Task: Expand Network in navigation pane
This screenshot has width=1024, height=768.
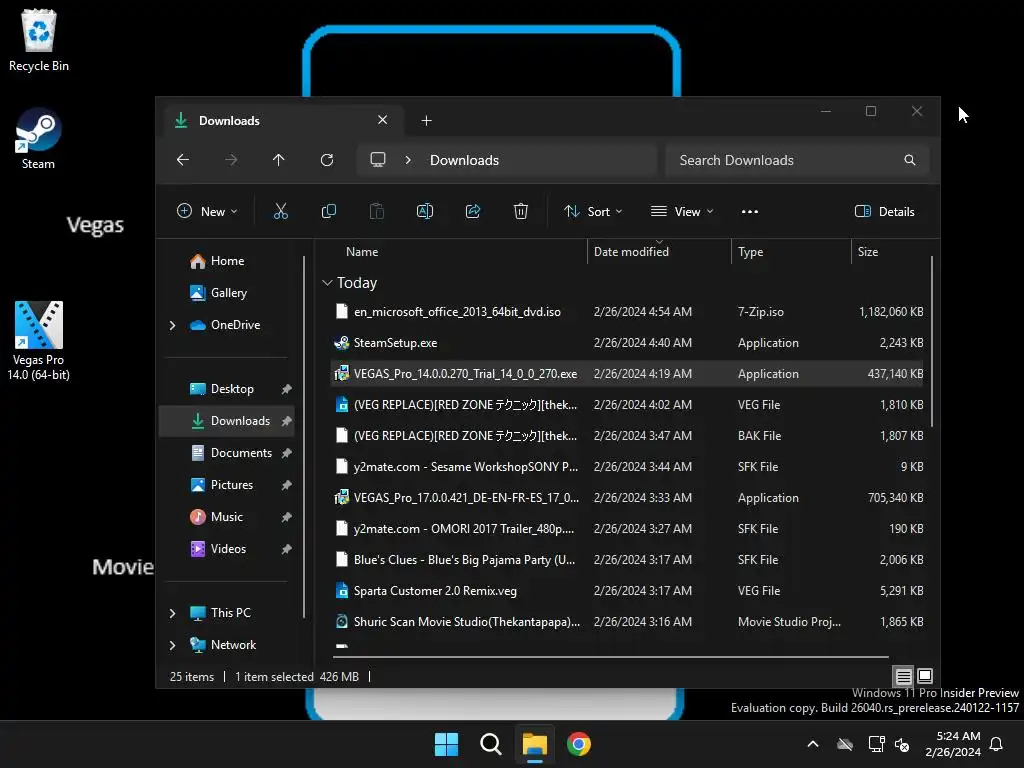Action: [172, 645]
